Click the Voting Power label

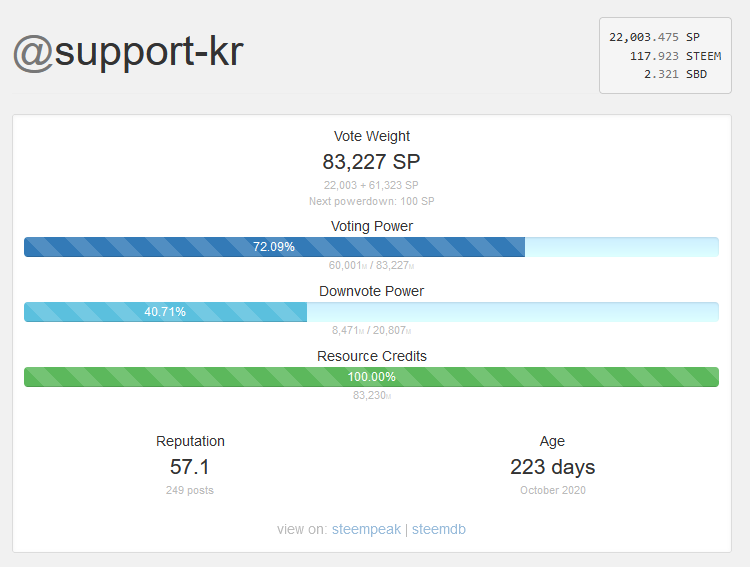(372, 226)
